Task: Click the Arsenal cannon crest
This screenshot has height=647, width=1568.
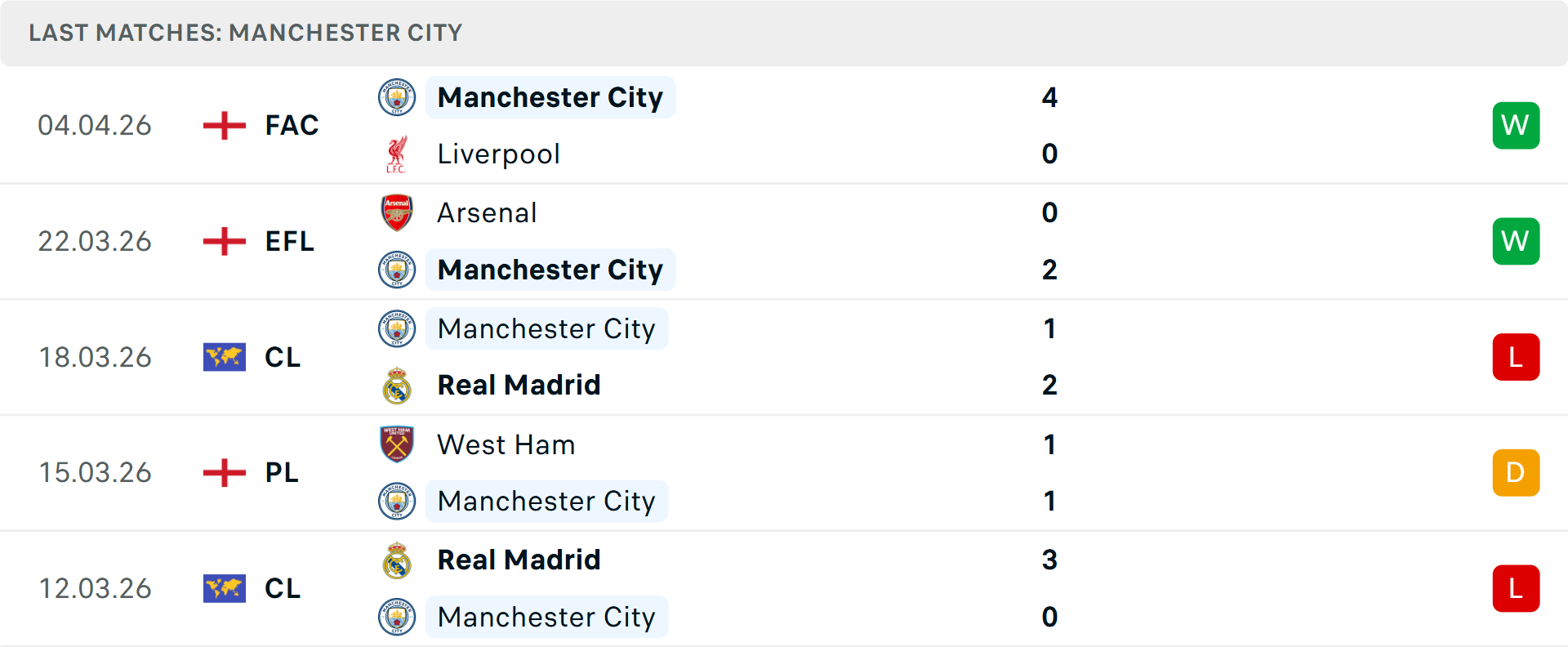Action: [397, 212]
